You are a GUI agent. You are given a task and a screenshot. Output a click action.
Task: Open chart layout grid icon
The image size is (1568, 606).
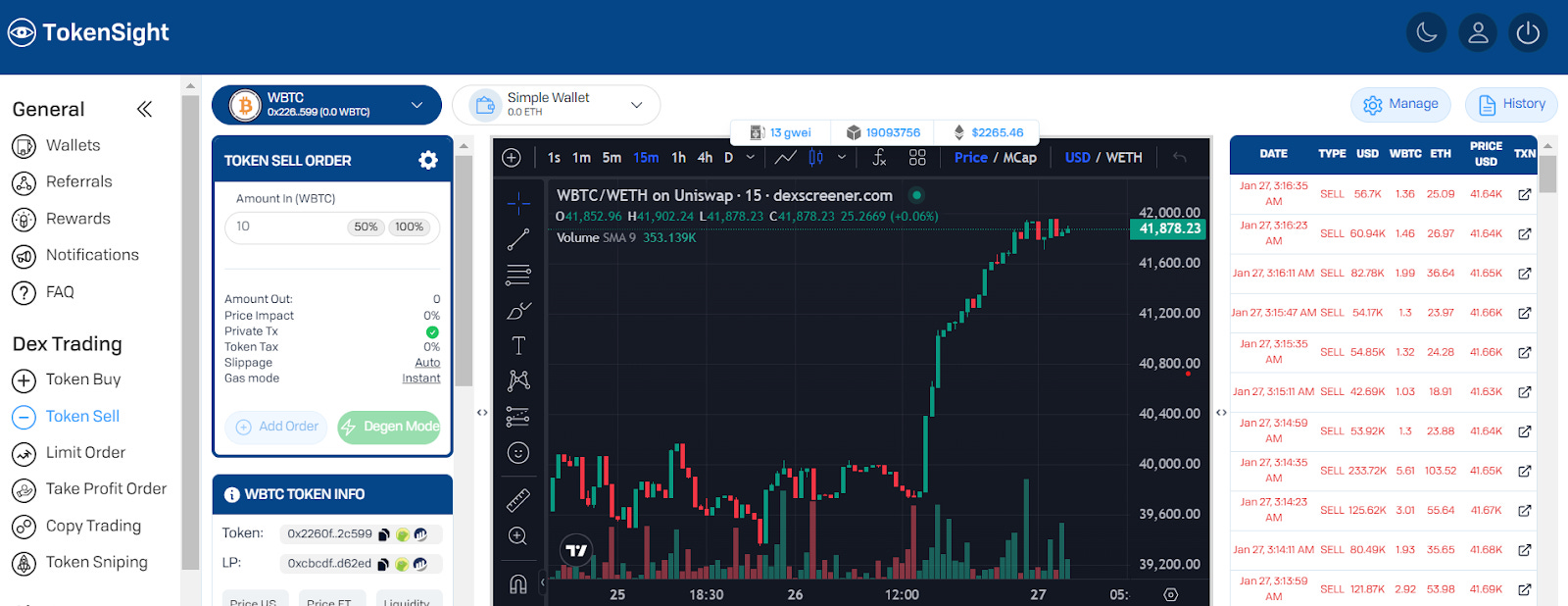tap(917, 157)
